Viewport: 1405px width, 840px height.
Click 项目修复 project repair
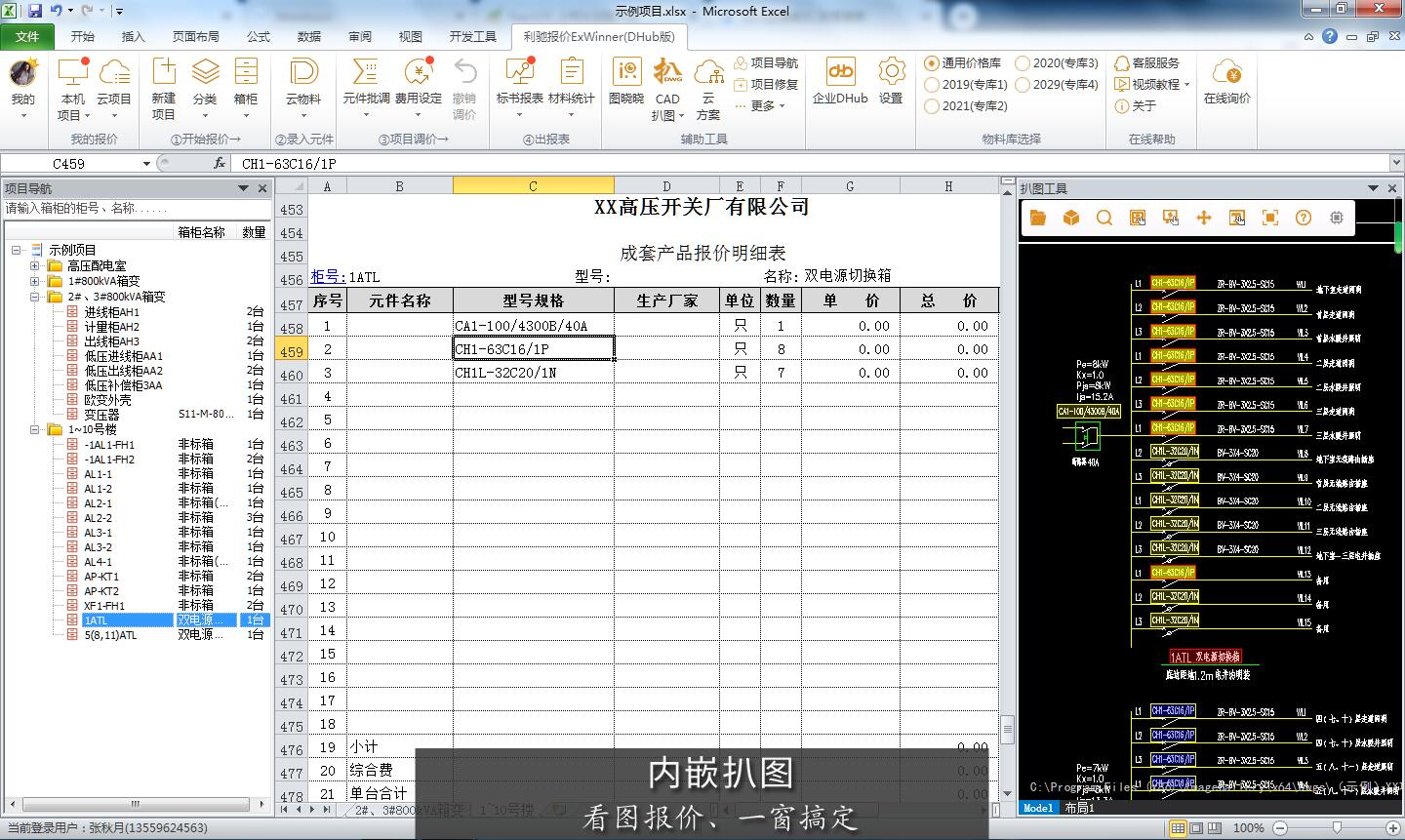pos(766,84)
